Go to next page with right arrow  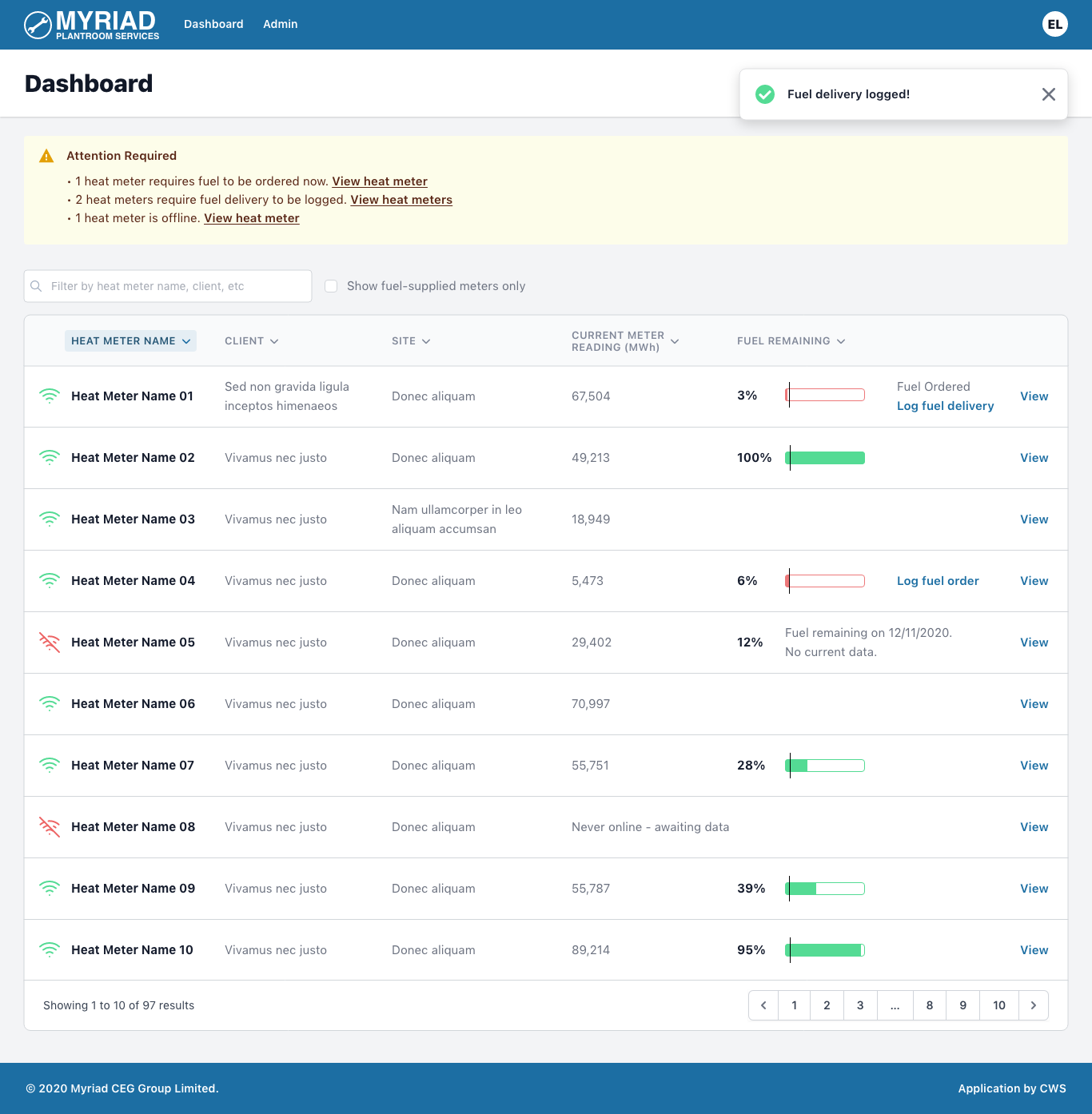(1033, 1005)
